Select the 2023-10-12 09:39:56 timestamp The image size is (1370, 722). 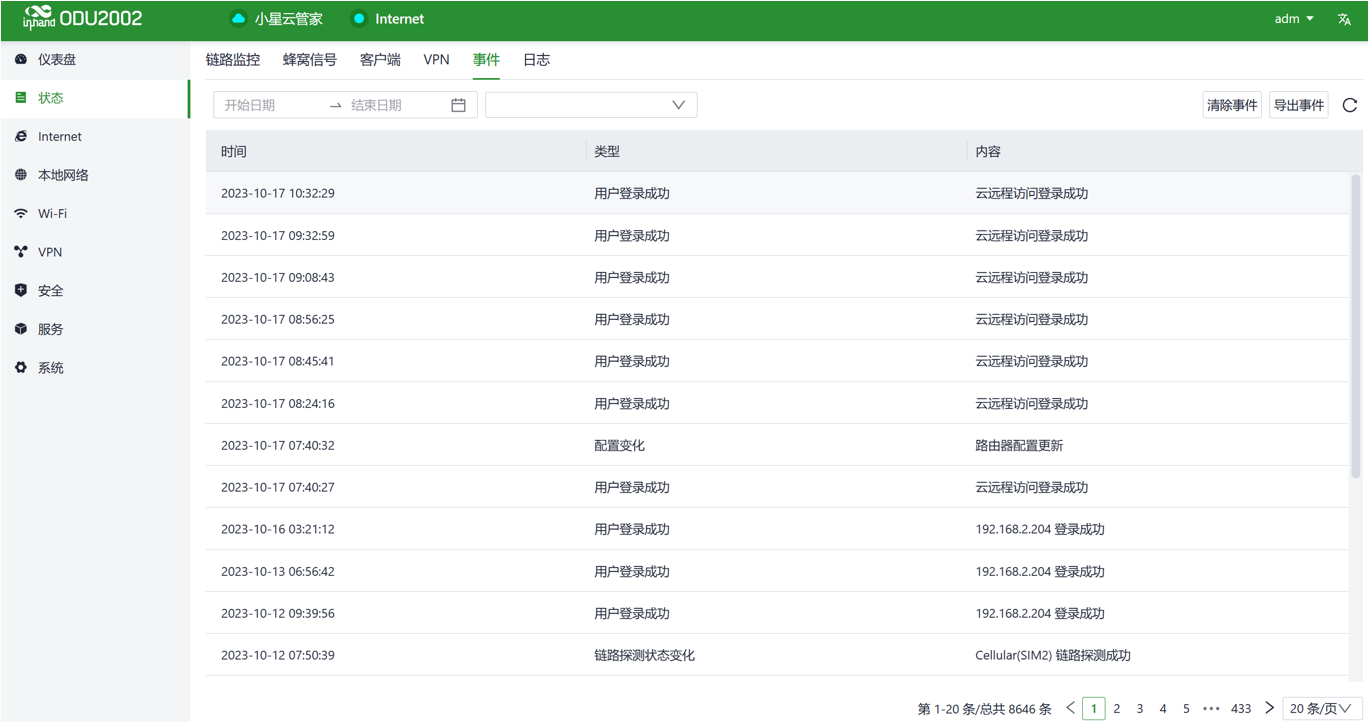tap(278, 614)
